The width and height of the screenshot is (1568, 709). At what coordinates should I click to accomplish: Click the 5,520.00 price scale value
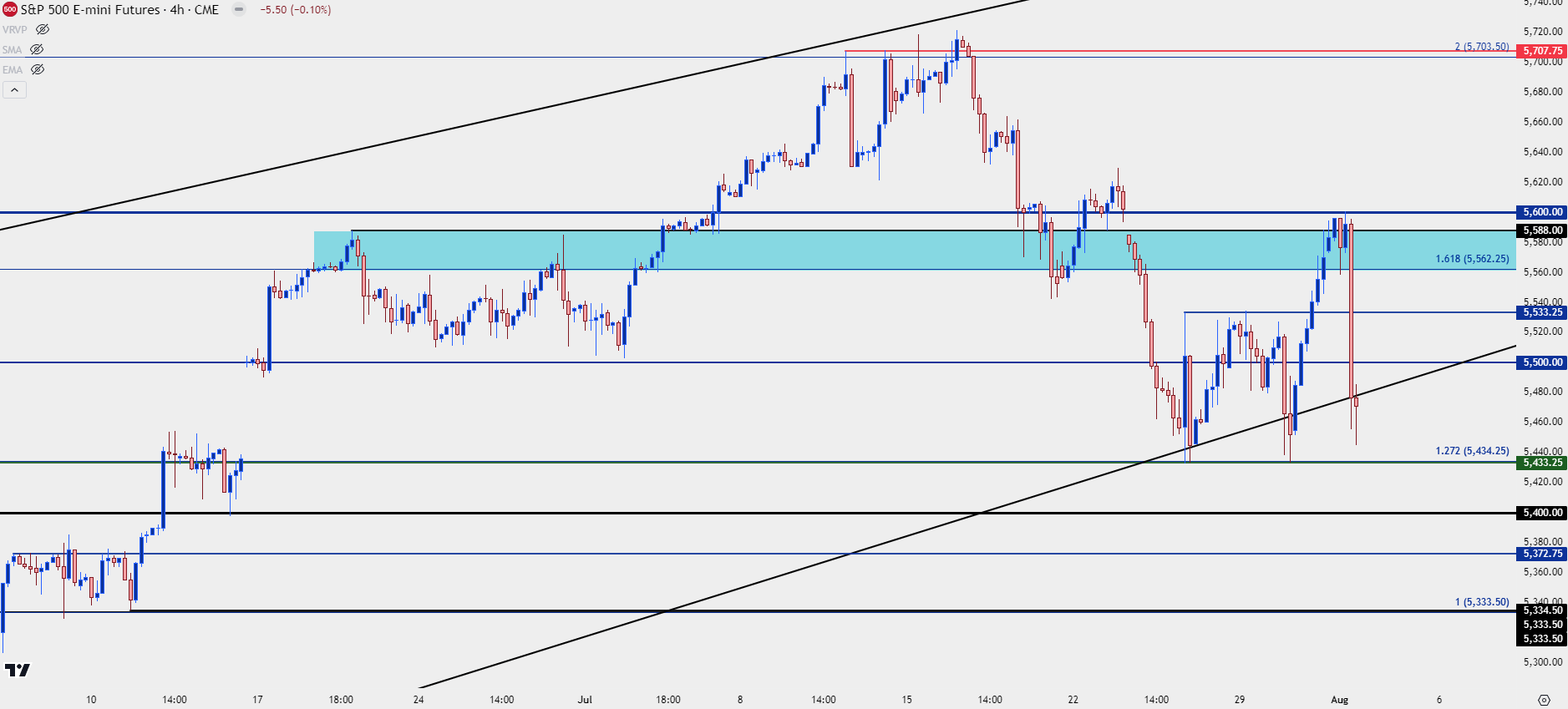tap(1542, 332)
